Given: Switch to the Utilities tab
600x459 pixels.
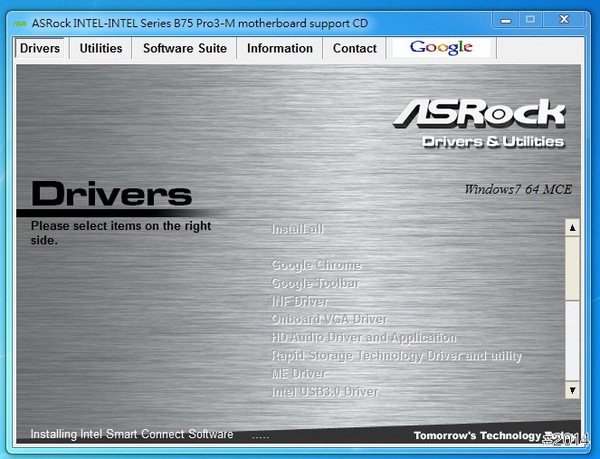Looking at the screenshot, I should 101,48.
